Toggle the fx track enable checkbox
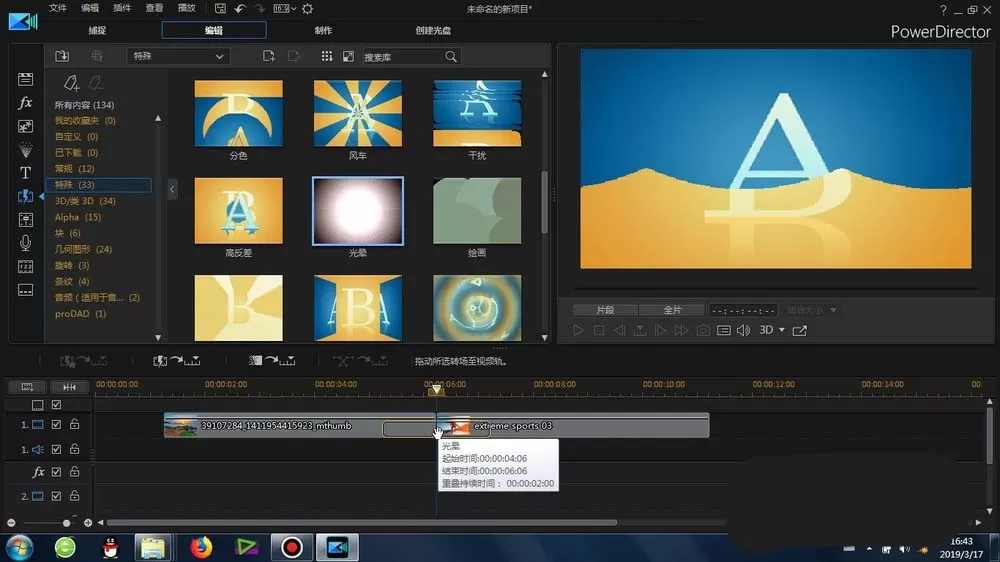1000x562 pixels. tap(56, 472)
